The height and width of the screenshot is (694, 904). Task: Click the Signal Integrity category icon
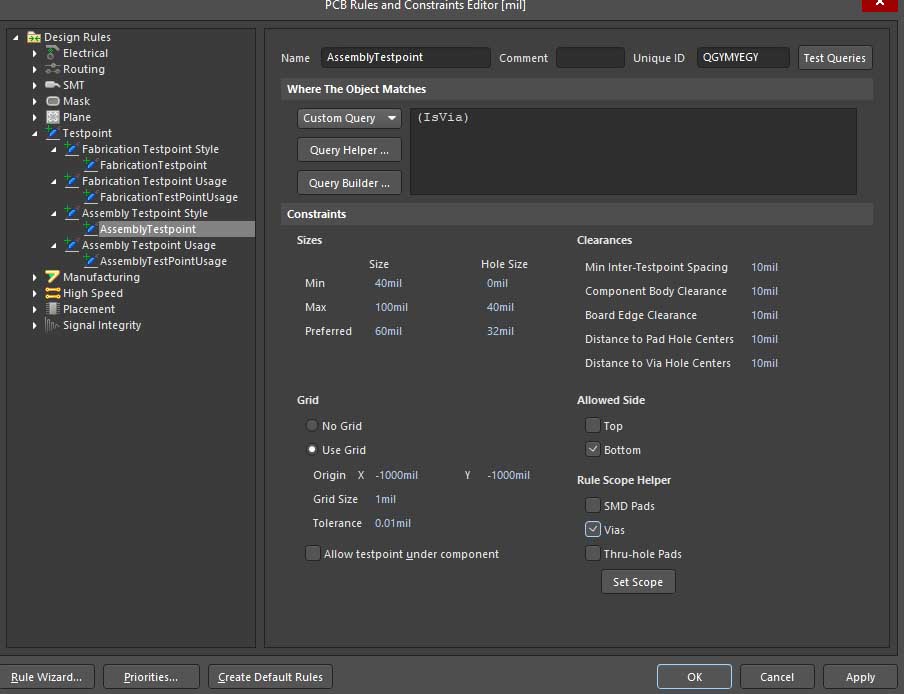pyautogui.click(x=53, y=325)
